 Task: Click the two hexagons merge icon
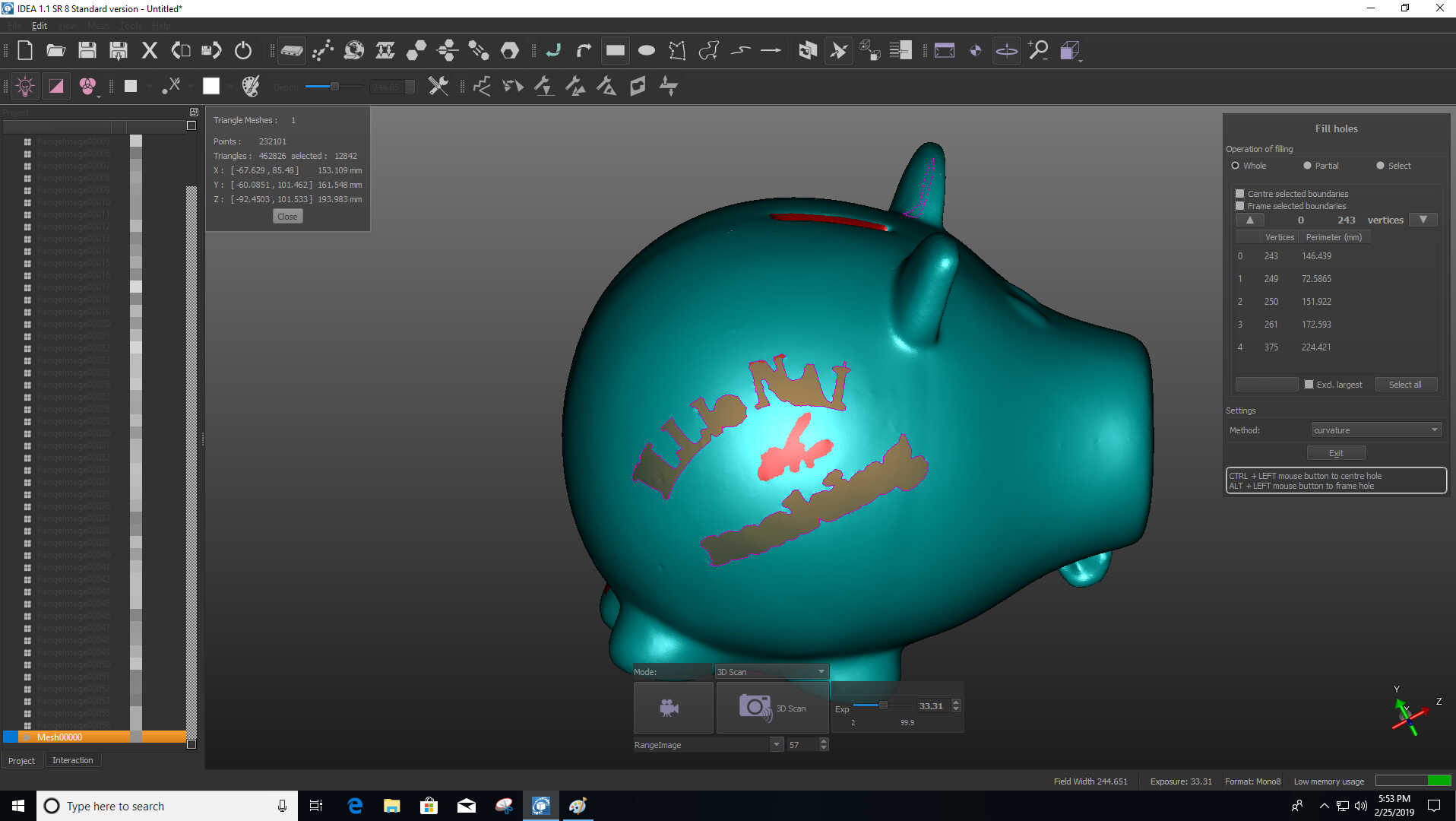point(416,51)
